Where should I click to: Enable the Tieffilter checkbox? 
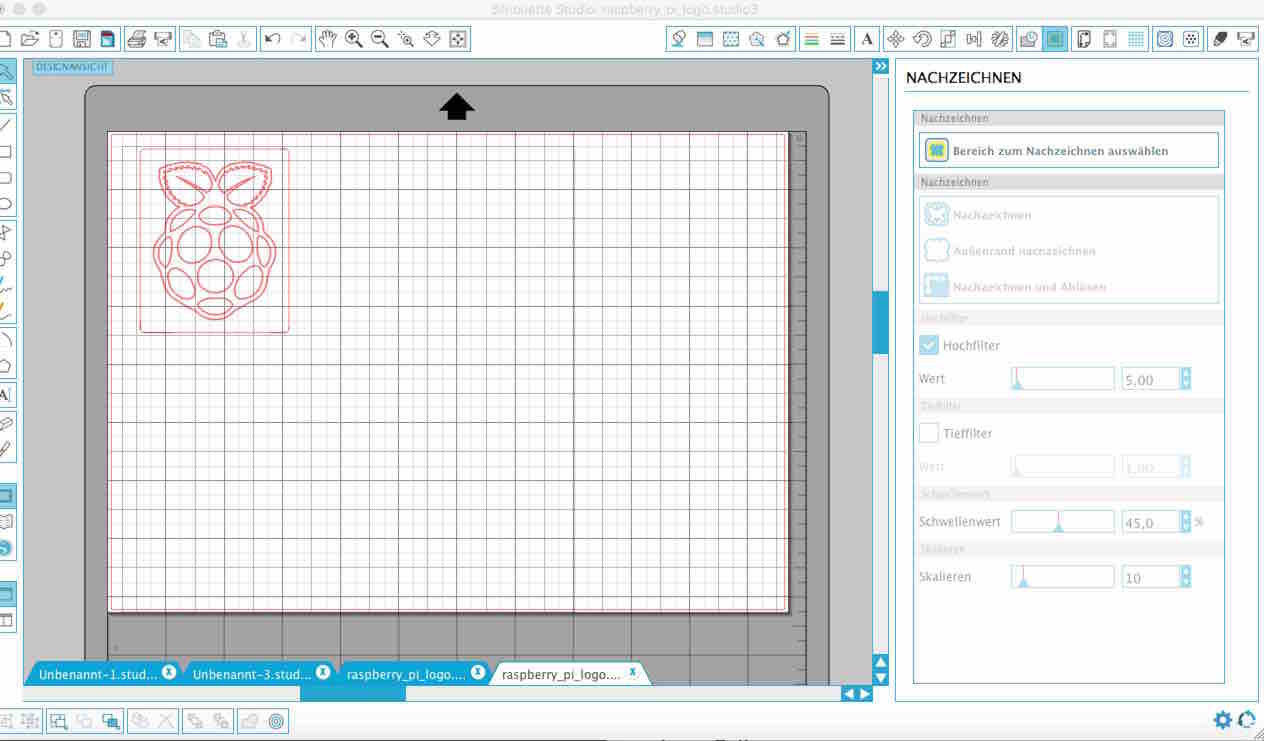pos(929,433)
